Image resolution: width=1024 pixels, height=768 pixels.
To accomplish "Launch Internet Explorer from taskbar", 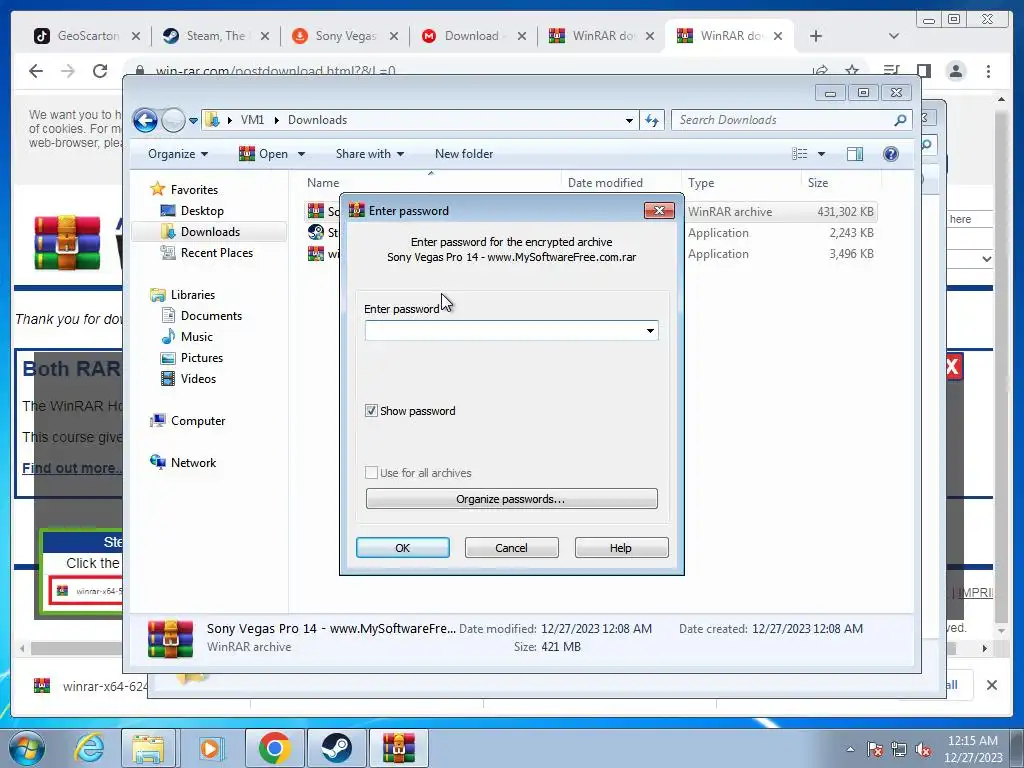I will [x=89, y=749].
